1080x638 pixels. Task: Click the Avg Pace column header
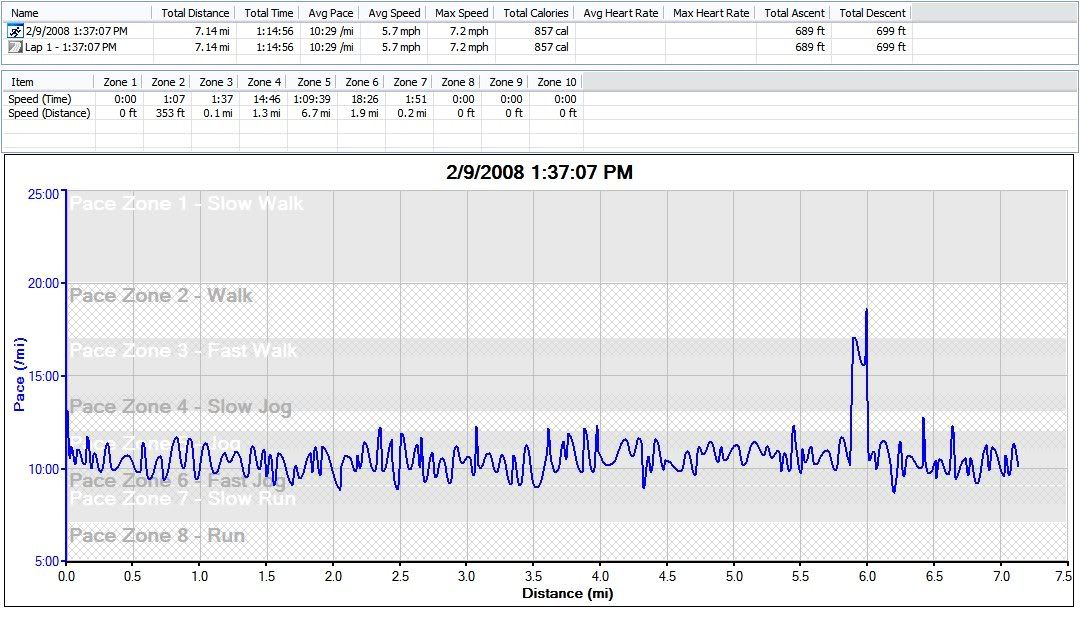pyautogui.click(x=330, y=13)
